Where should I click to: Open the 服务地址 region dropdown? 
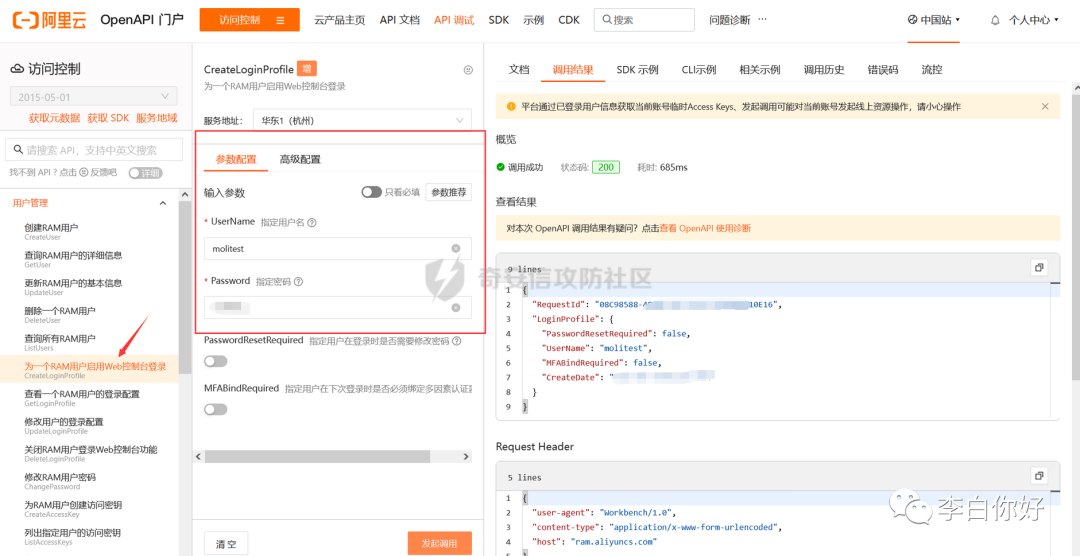[x=362, y=121]
